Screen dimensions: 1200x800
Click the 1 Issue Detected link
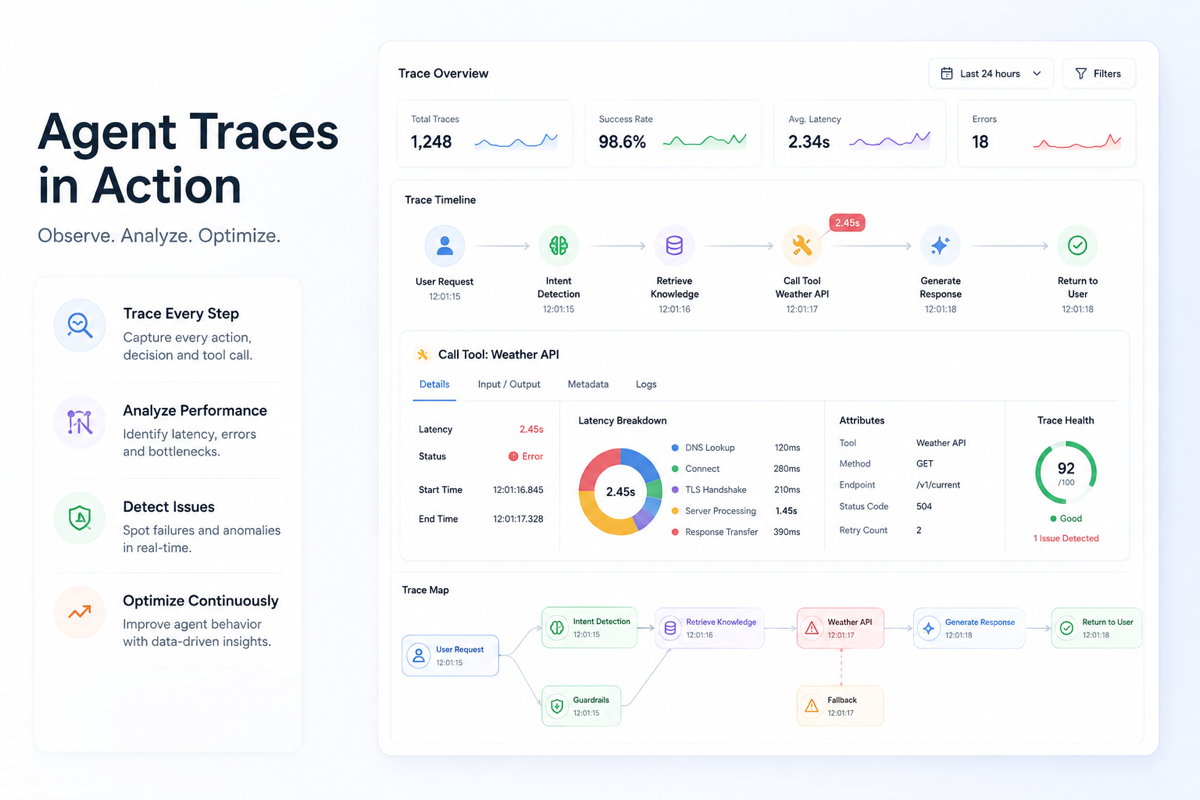(x=1066, y=538)
